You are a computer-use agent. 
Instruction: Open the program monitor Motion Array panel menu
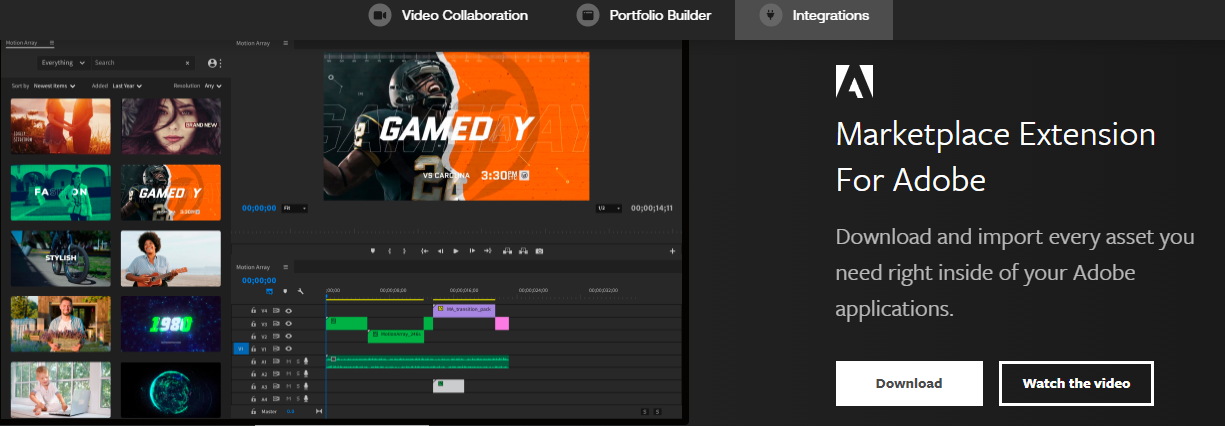pyautogui.click(x=285, y=43)
